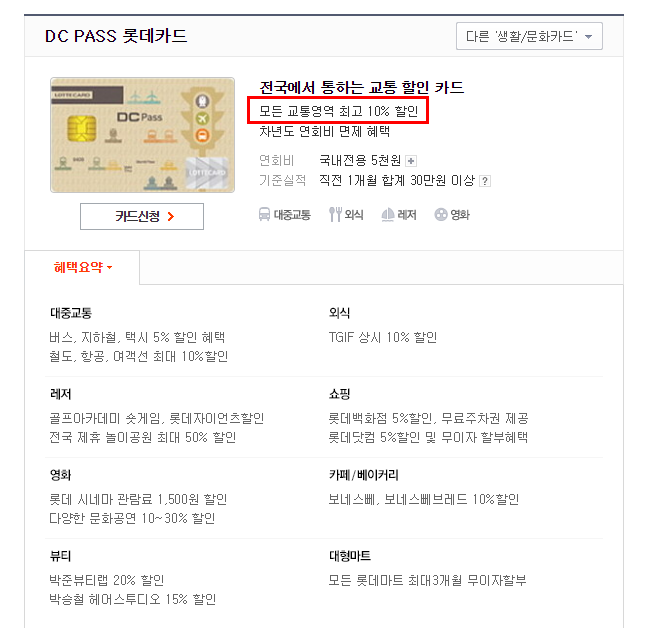
Task: Expand the 연회비 plus icon
Action: point(411,161)
